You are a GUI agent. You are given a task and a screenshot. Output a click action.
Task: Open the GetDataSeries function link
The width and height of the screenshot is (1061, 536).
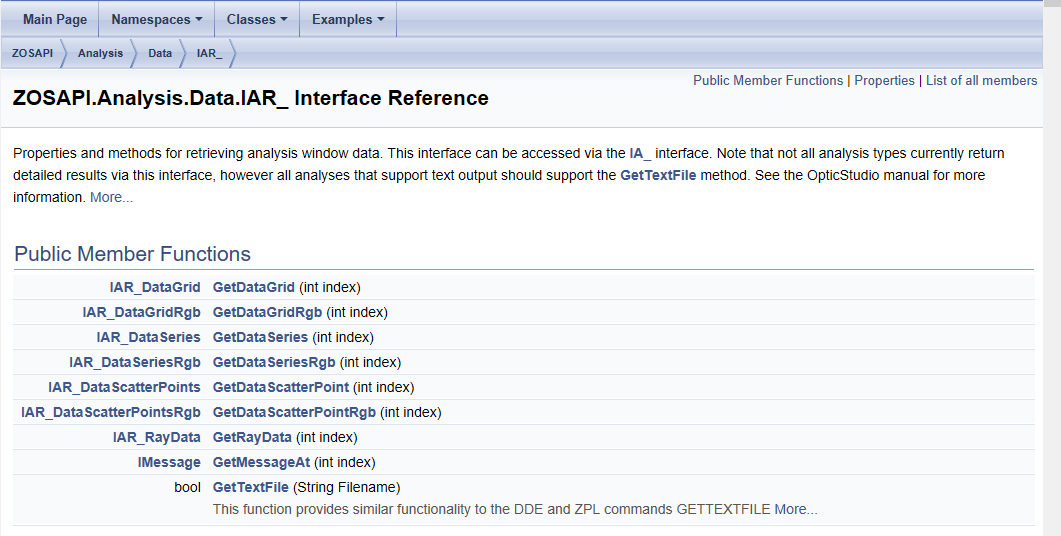261,337
